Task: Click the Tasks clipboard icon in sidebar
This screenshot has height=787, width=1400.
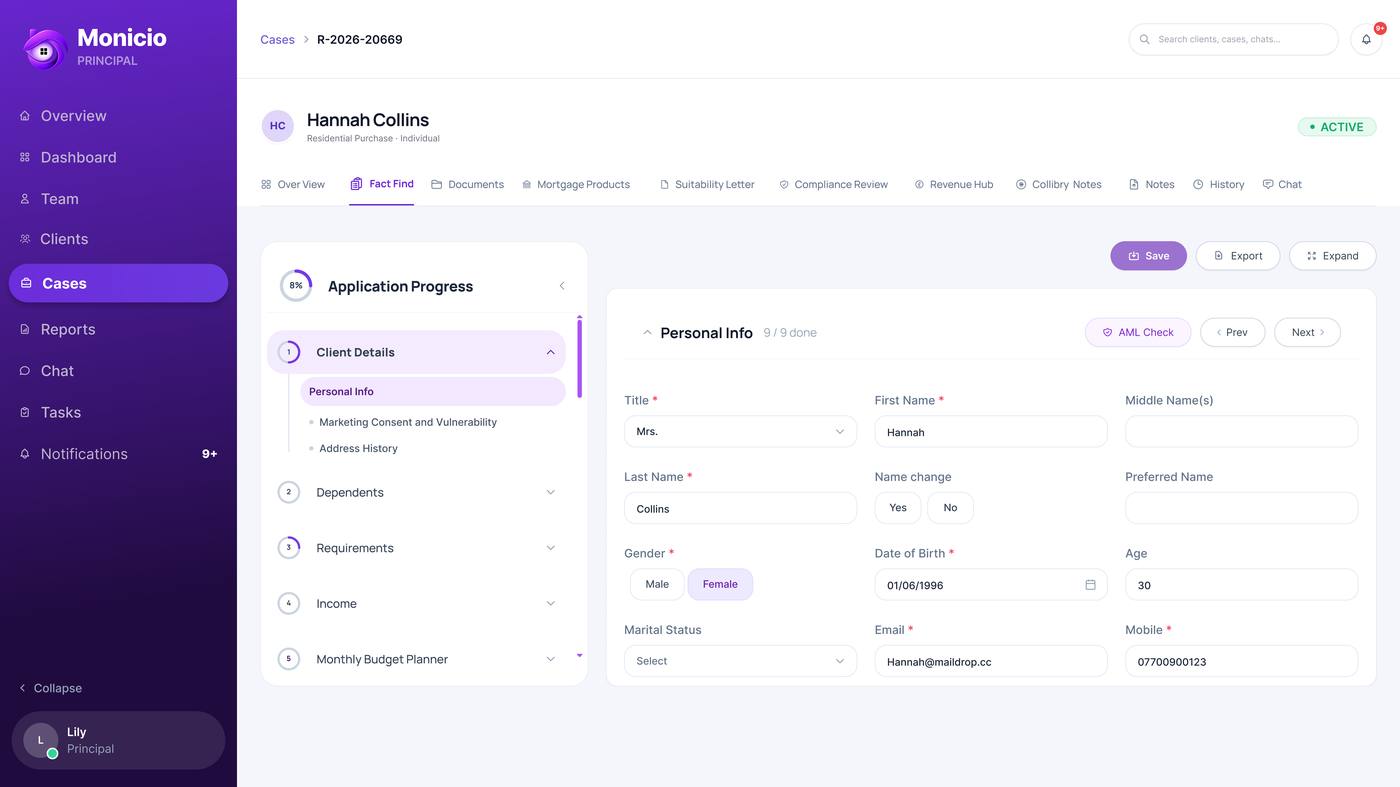Action: [25, 412]
